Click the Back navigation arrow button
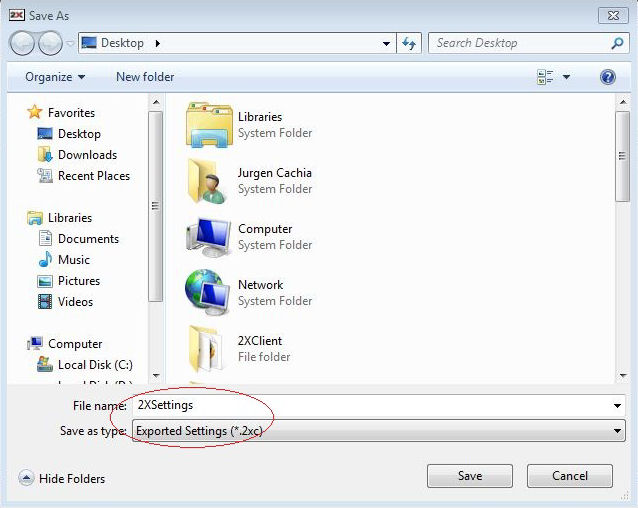This screenshot has width=638, height=508. tap(22, 43)
